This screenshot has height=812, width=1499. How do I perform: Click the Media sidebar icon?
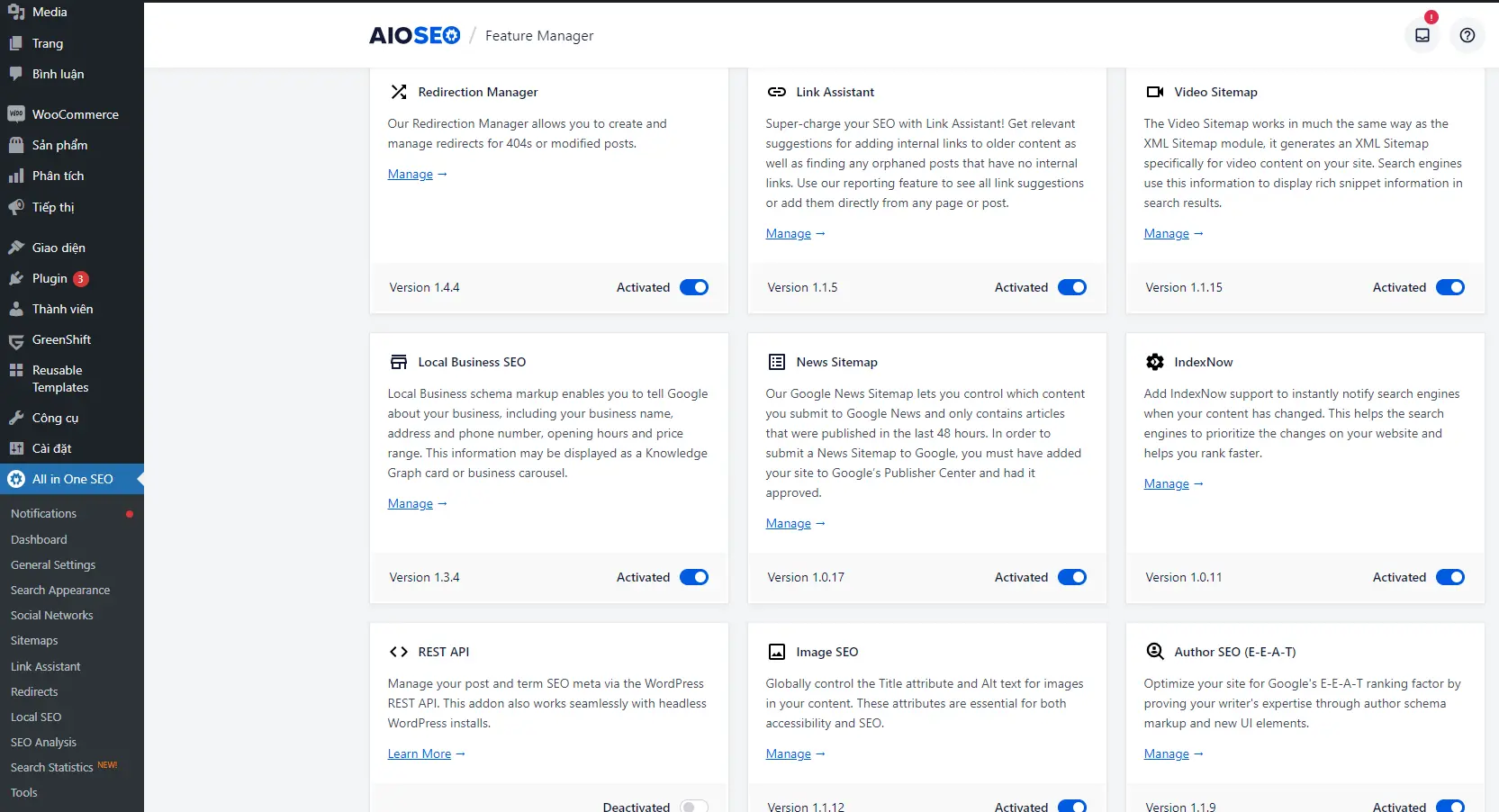(x=16, y=12)
